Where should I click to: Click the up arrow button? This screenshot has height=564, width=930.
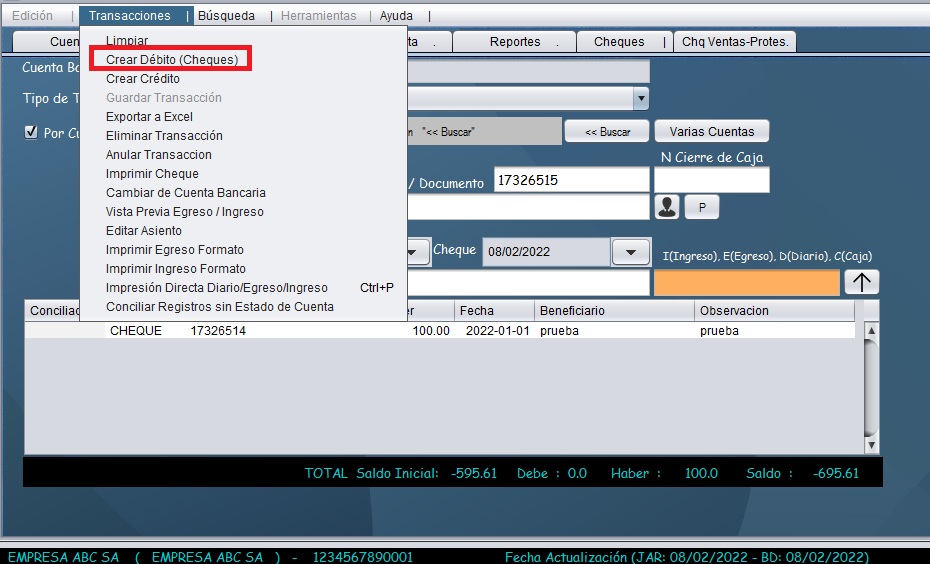(x=861, y=282)
